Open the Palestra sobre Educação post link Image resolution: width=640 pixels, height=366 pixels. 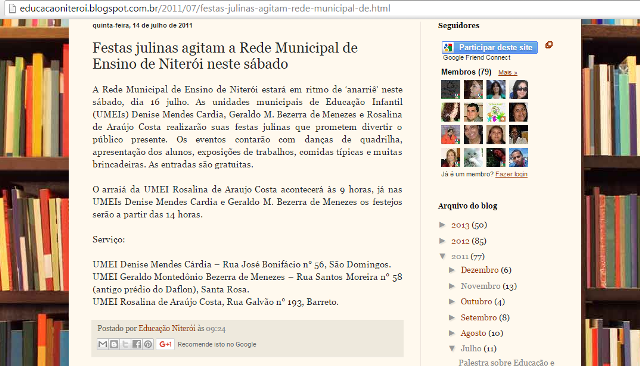pos(506,362)
